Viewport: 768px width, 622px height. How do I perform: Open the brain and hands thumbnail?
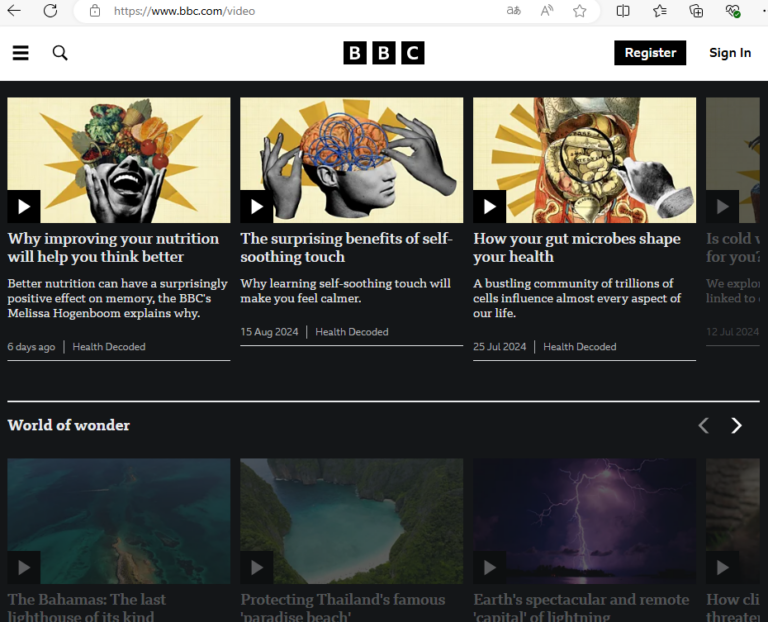coord(352,160)
